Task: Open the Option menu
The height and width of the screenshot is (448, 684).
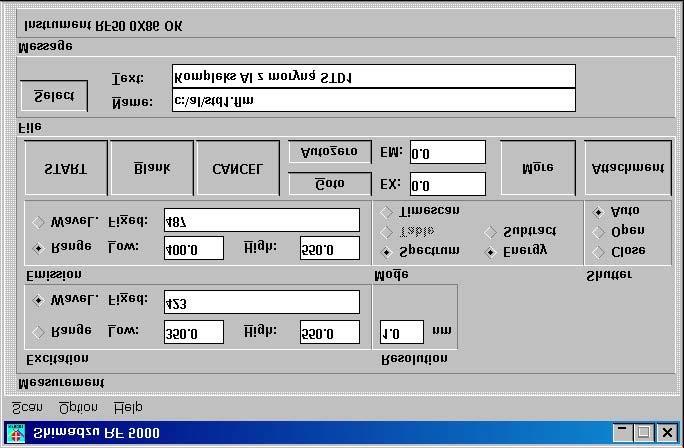Action: pyautogui.click(x=78, y=408)
